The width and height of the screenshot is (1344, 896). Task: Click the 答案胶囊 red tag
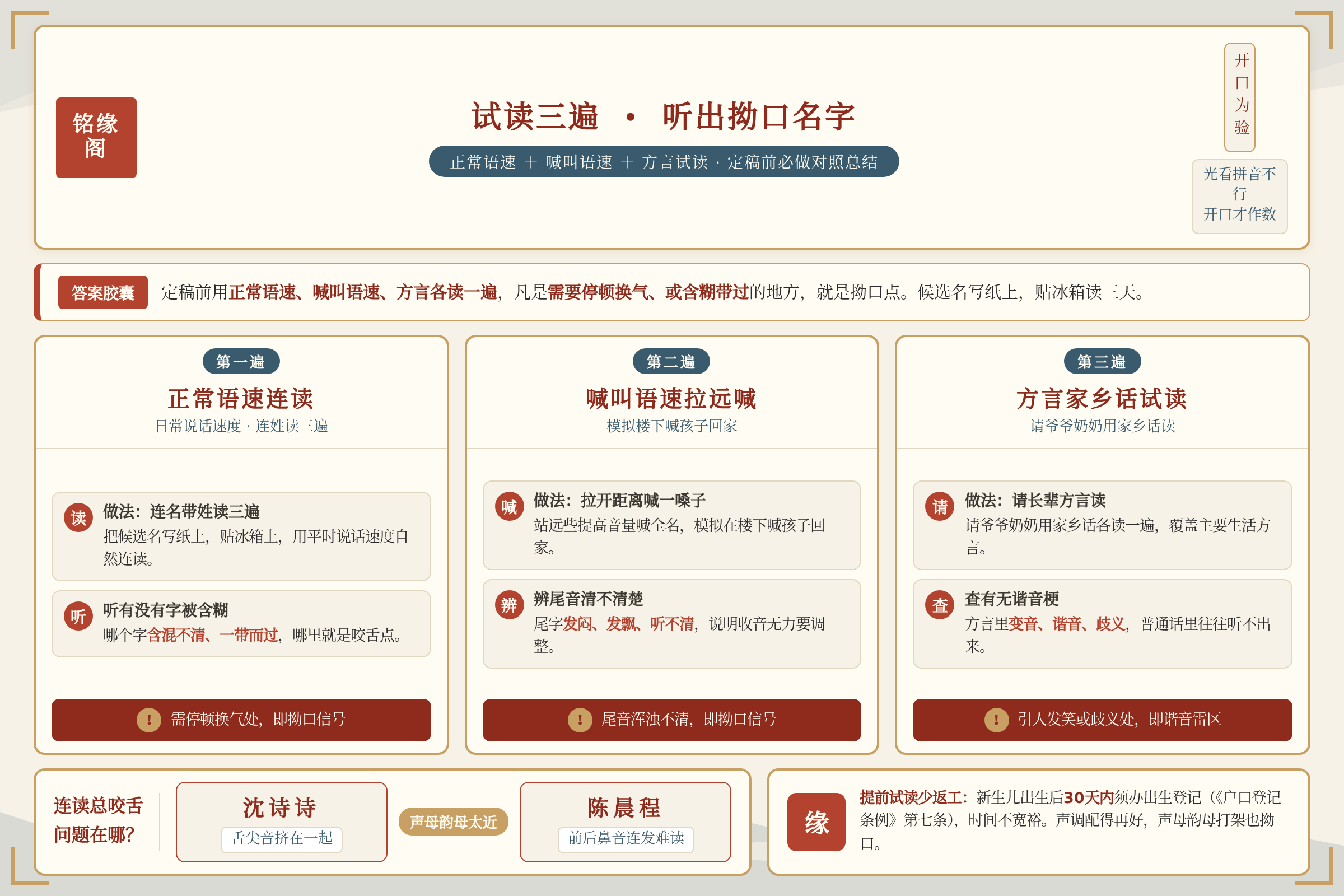tap(103, 292)
